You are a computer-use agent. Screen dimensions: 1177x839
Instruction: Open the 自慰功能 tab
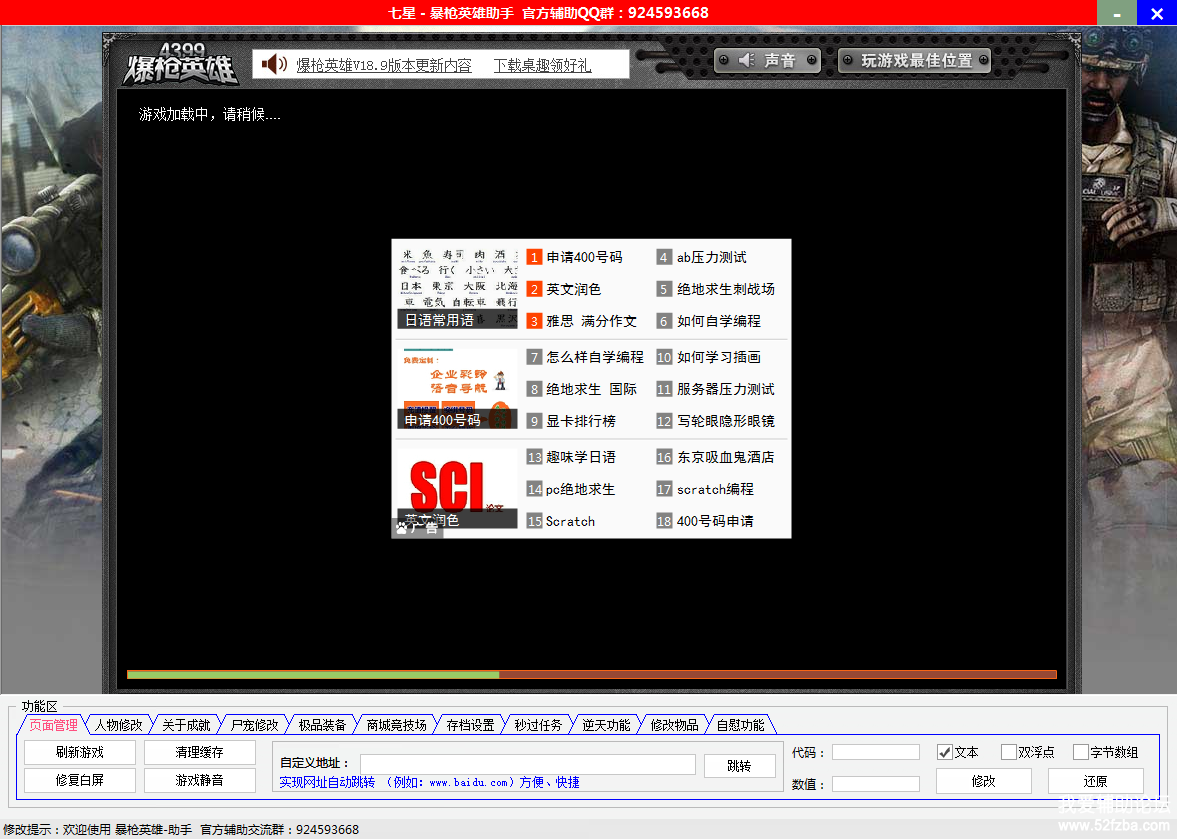click(740, 725)
